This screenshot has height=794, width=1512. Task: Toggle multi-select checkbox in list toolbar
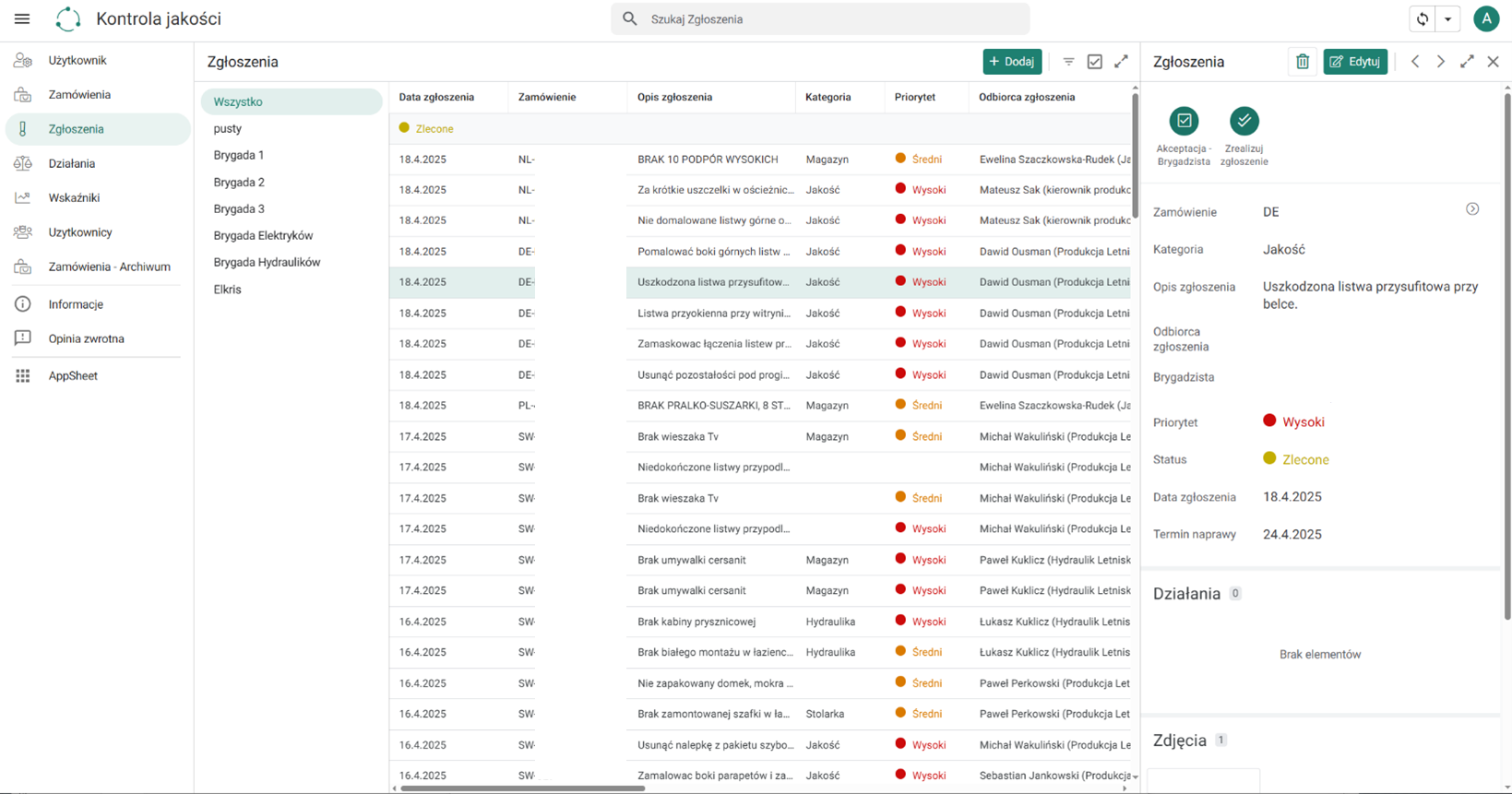1095,62
